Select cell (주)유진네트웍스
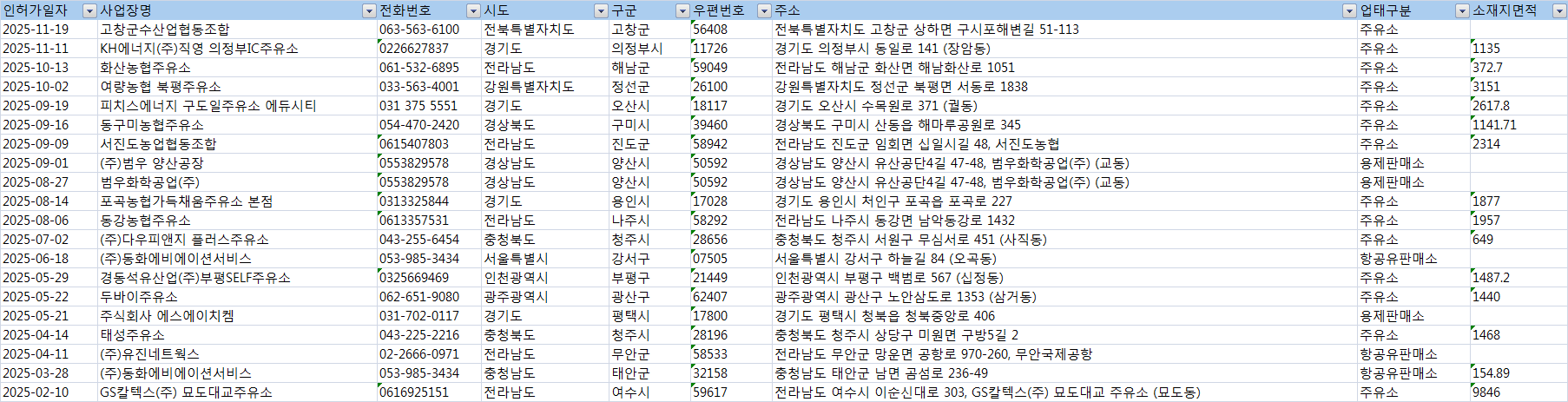 pos(237,354)
